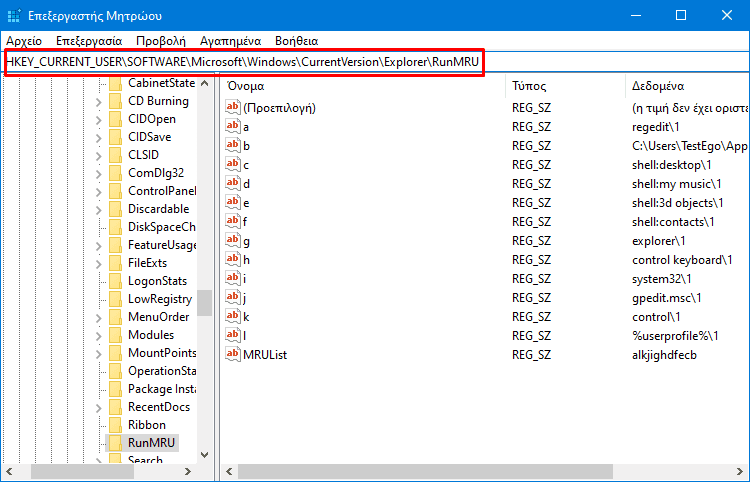Select the control keyboard\1 data cell
Screen dimensions: 750x482
[x=682, y=260]
